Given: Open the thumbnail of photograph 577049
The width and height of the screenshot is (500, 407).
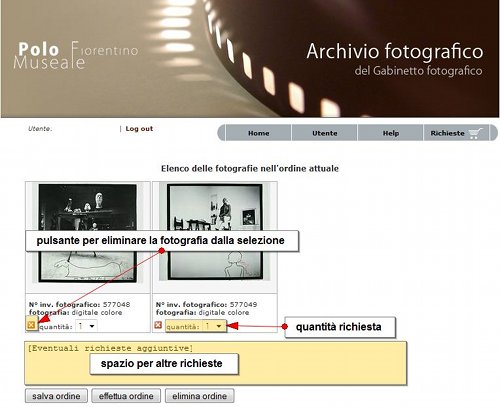Looking at the screenshot, I should [x=215, y=232].
